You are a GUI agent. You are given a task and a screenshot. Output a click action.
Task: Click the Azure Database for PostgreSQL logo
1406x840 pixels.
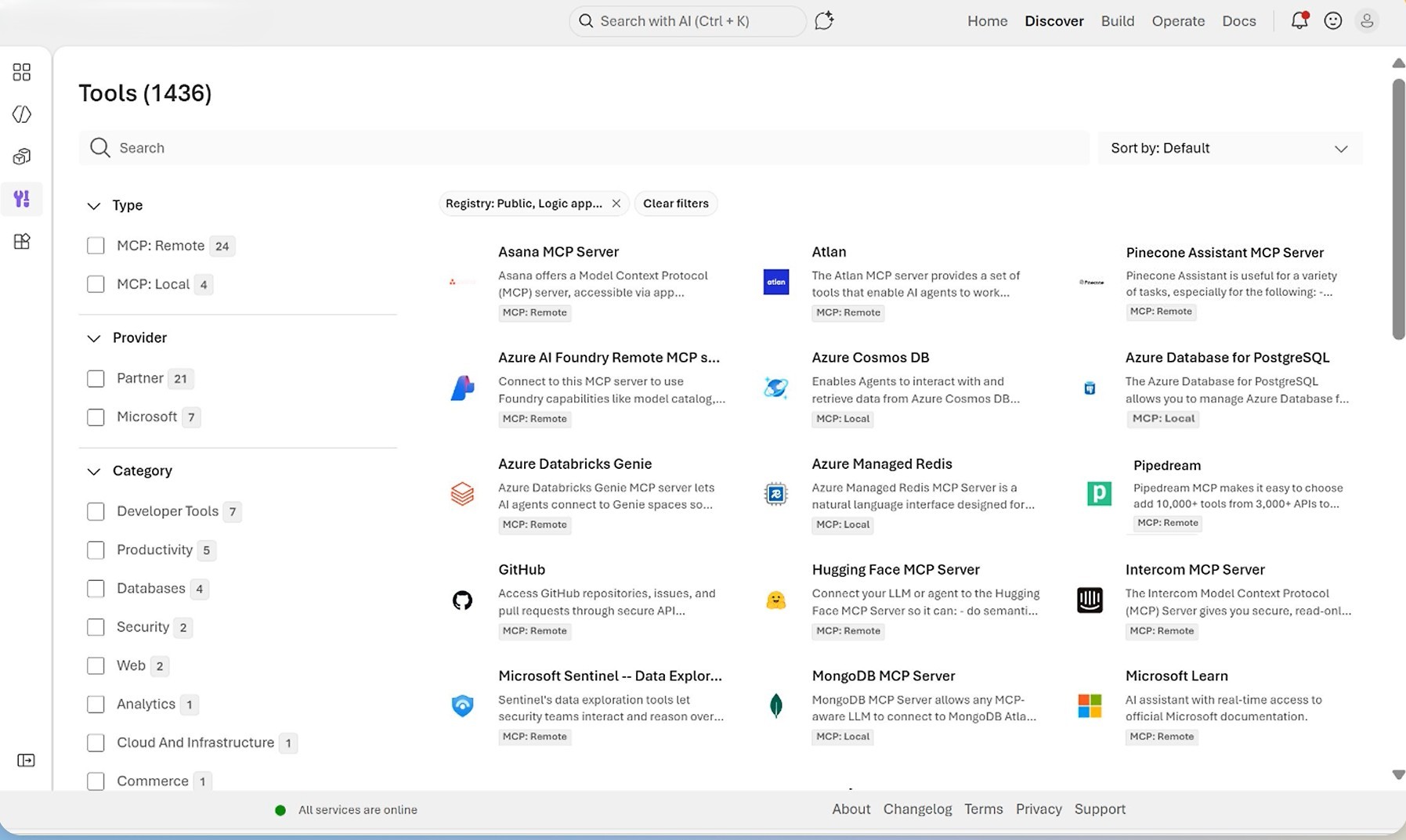pyautogui.click(x=1090, y=388)
